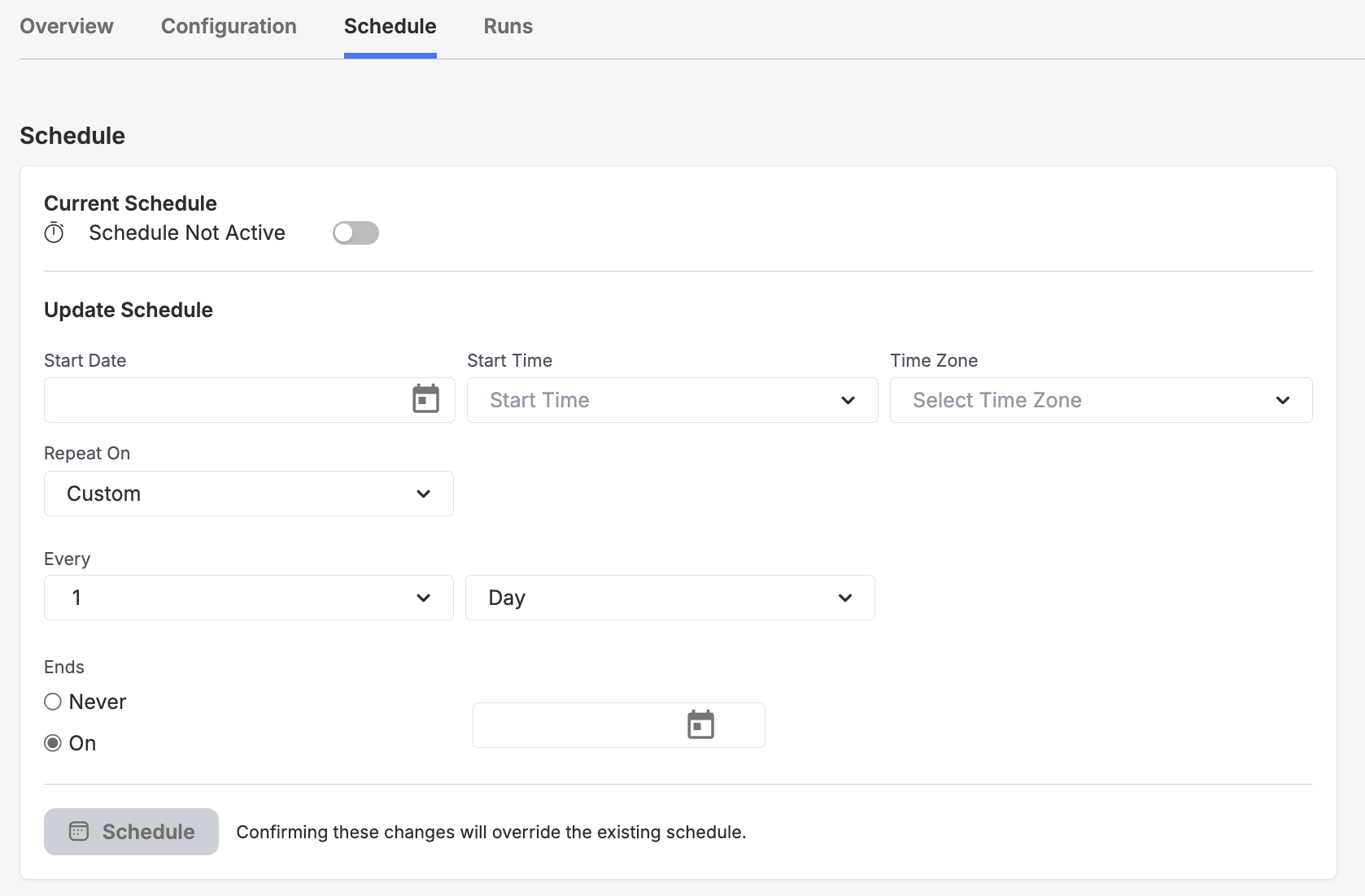Viewport: 1365px width, 896px height.
Task: Click the text 'Confirming these changes will override the existing schedule.'
Action: click(x=491, y=832)
